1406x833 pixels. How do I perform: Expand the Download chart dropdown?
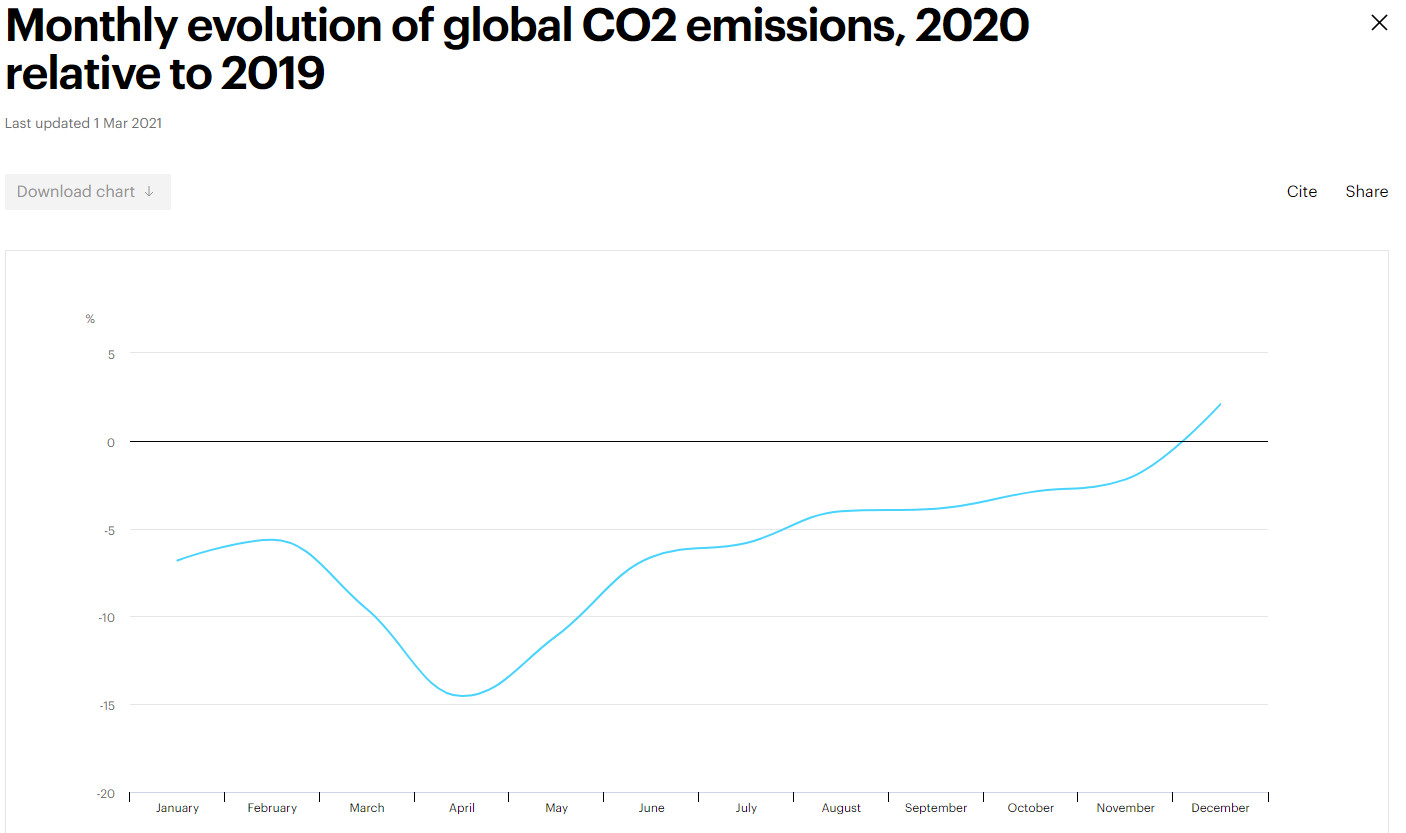click(88, 191)
